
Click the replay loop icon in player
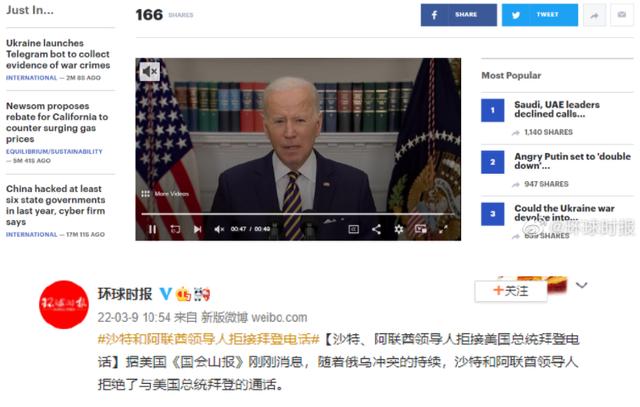pyautogui.click(x=175, y=229)
